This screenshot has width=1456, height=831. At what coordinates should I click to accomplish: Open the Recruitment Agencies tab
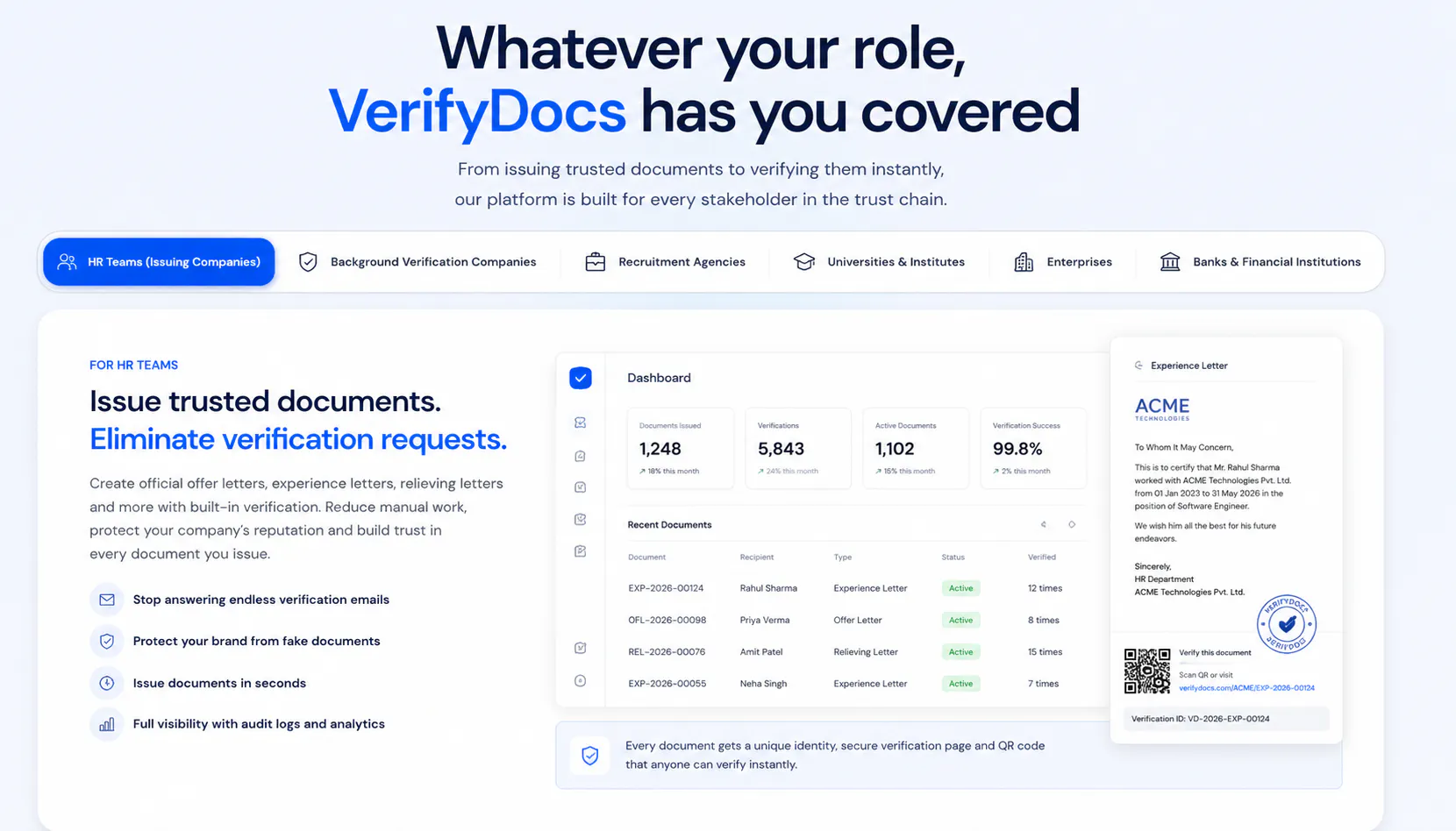(666, 261)
